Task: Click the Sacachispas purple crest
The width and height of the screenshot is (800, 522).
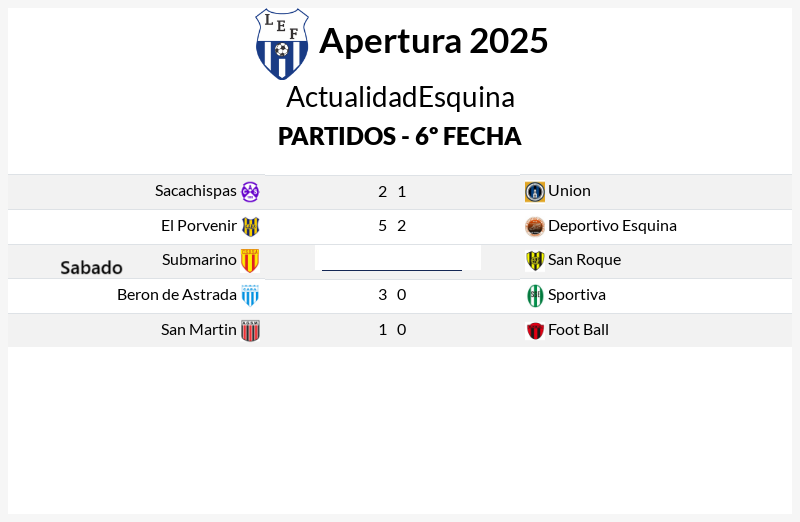Action: pyautogui.click(x=250, y=192)
